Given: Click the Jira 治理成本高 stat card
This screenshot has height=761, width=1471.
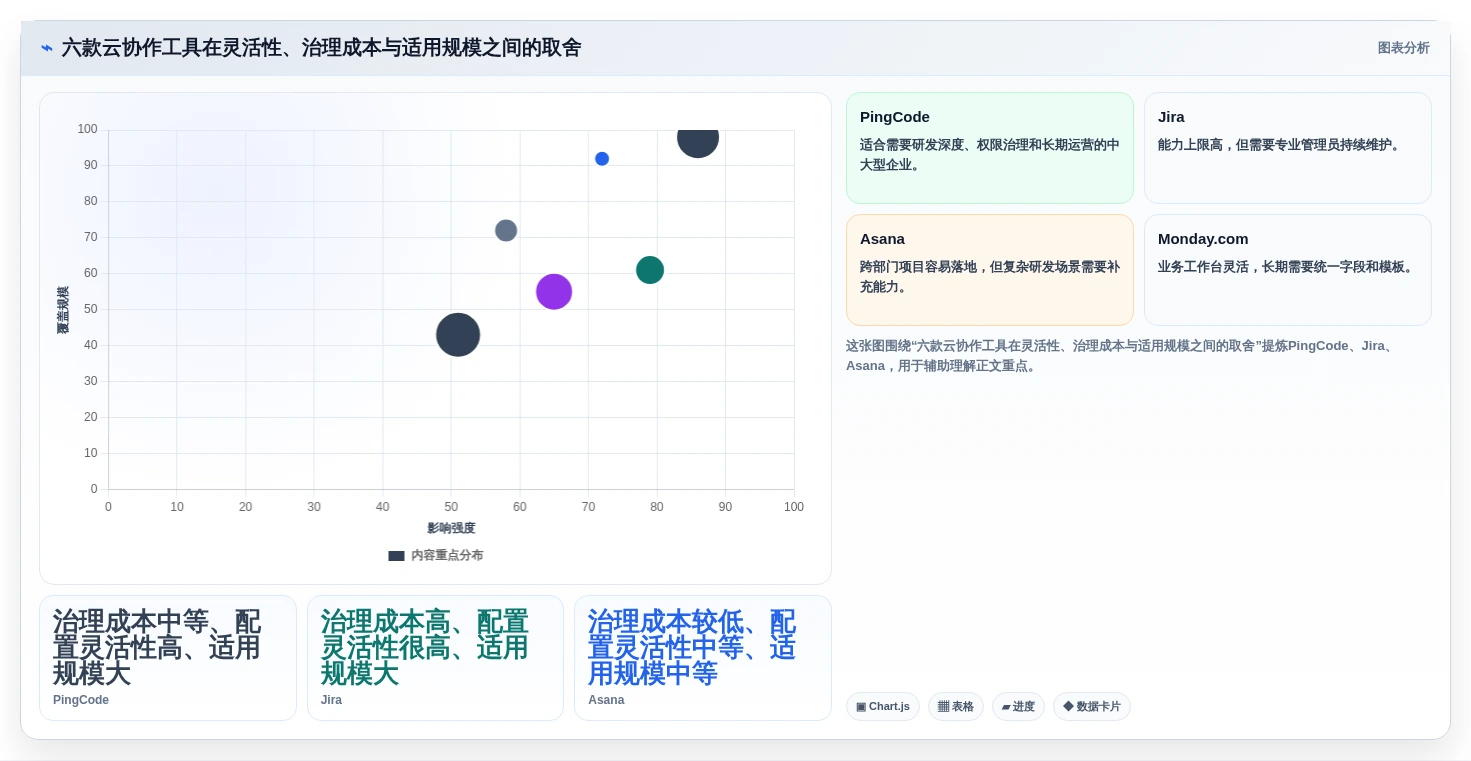Looking at the screenshot, I should [435, 658].
